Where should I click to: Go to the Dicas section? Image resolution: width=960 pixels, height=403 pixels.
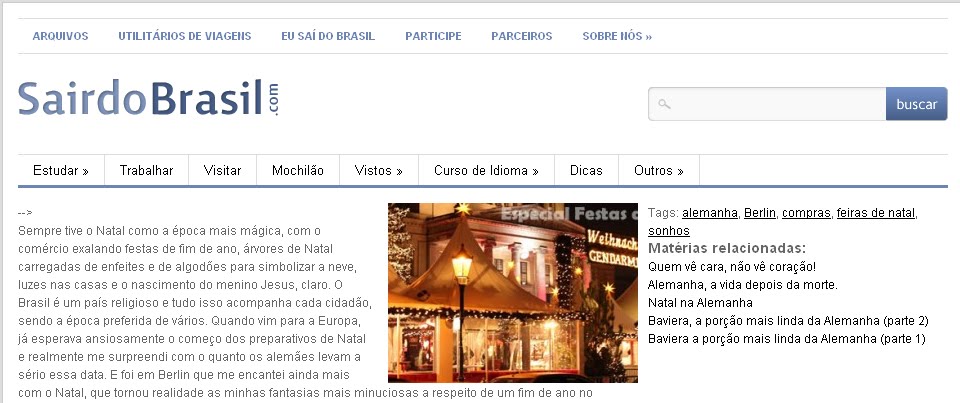pos(586,170)
